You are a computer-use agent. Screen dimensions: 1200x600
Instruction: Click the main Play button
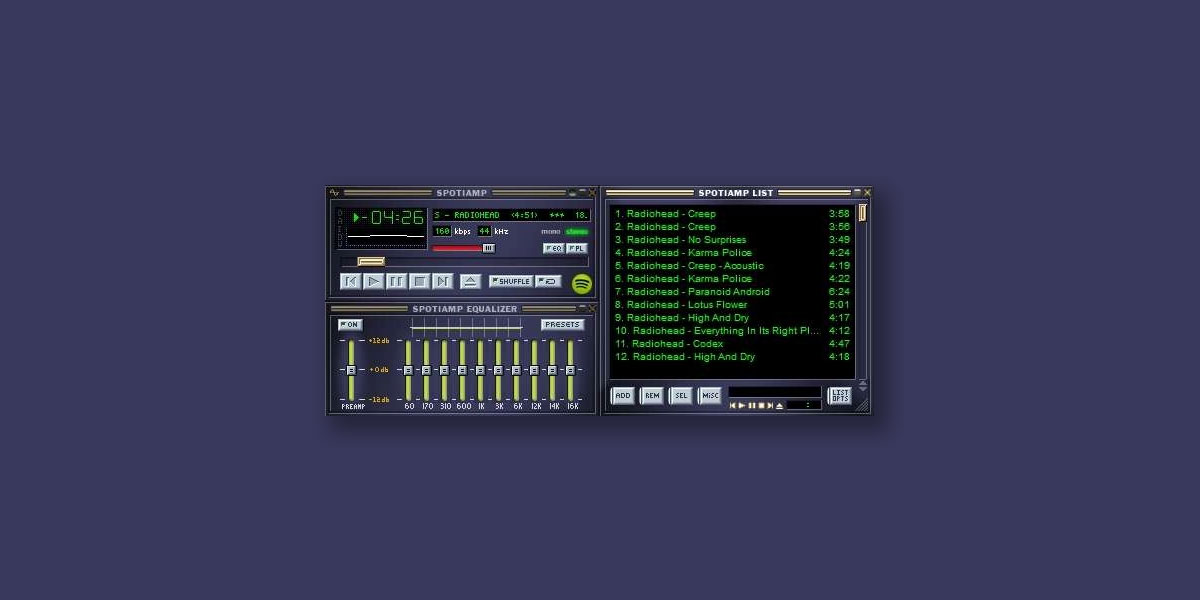click(373, 281)
